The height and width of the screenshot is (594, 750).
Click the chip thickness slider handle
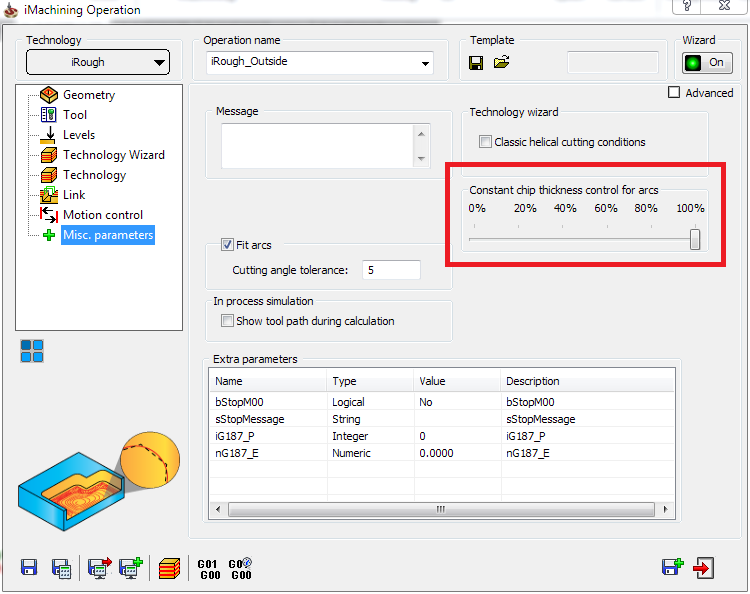coord(695,239)
